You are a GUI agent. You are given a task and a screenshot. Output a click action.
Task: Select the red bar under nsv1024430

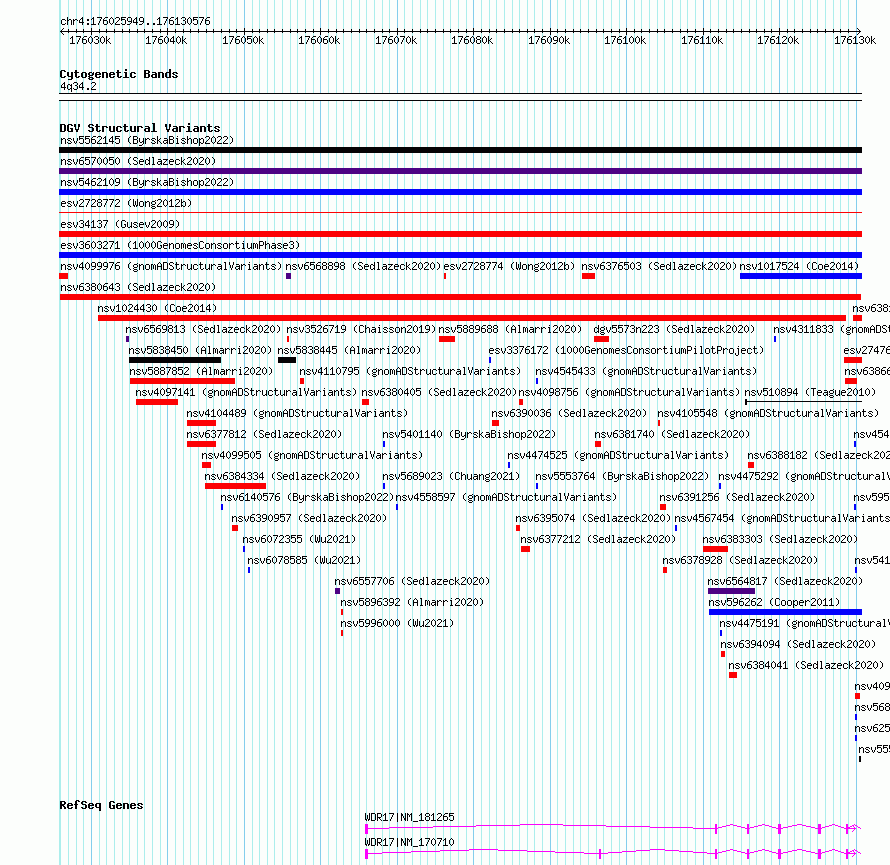[472, 318]
